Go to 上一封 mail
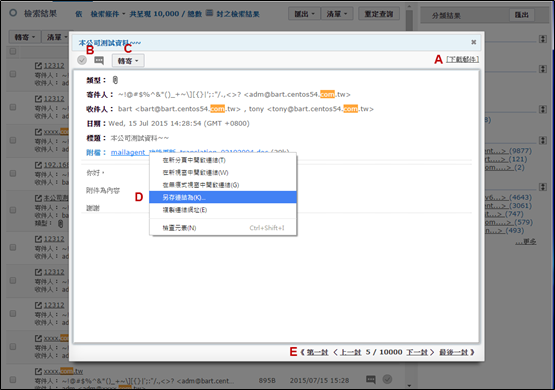The height and width of the screenshot is (390, 555). (350, 352)
